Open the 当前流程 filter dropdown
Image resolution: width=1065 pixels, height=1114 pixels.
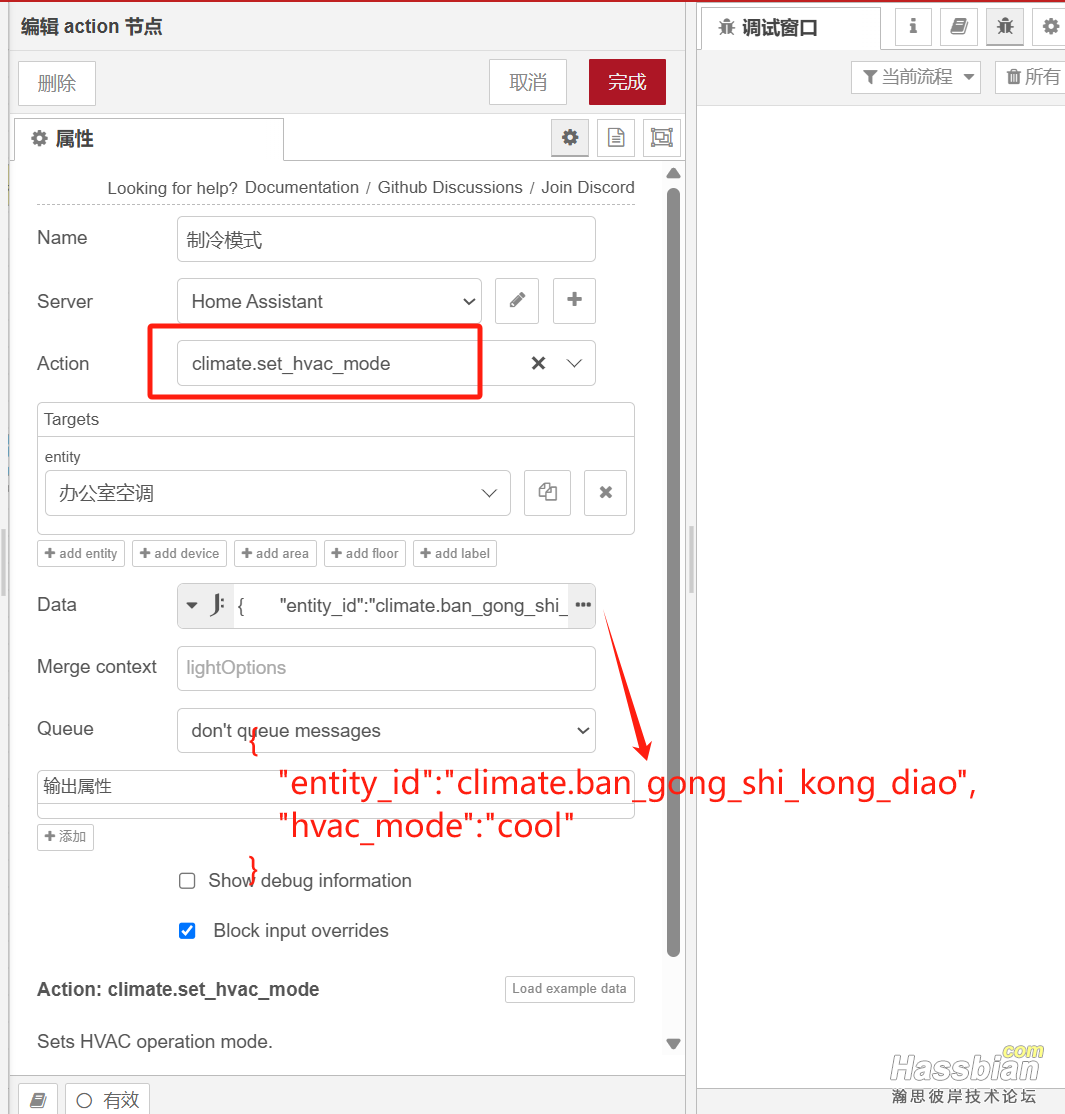916,77
